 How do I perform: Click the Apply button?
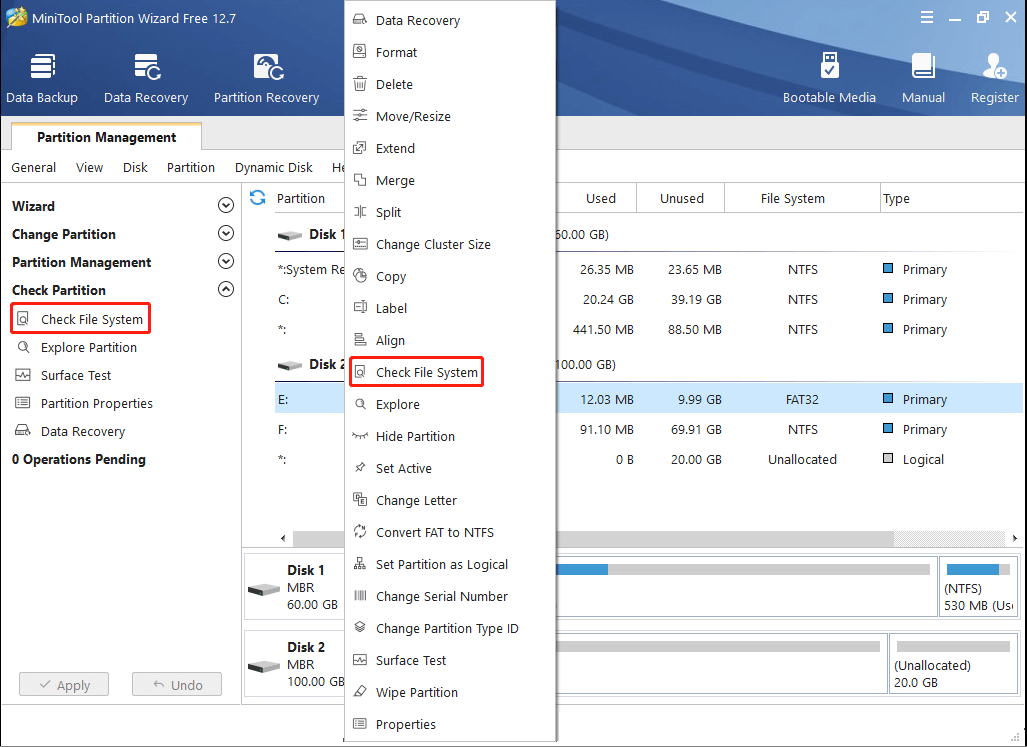[64, 685]
